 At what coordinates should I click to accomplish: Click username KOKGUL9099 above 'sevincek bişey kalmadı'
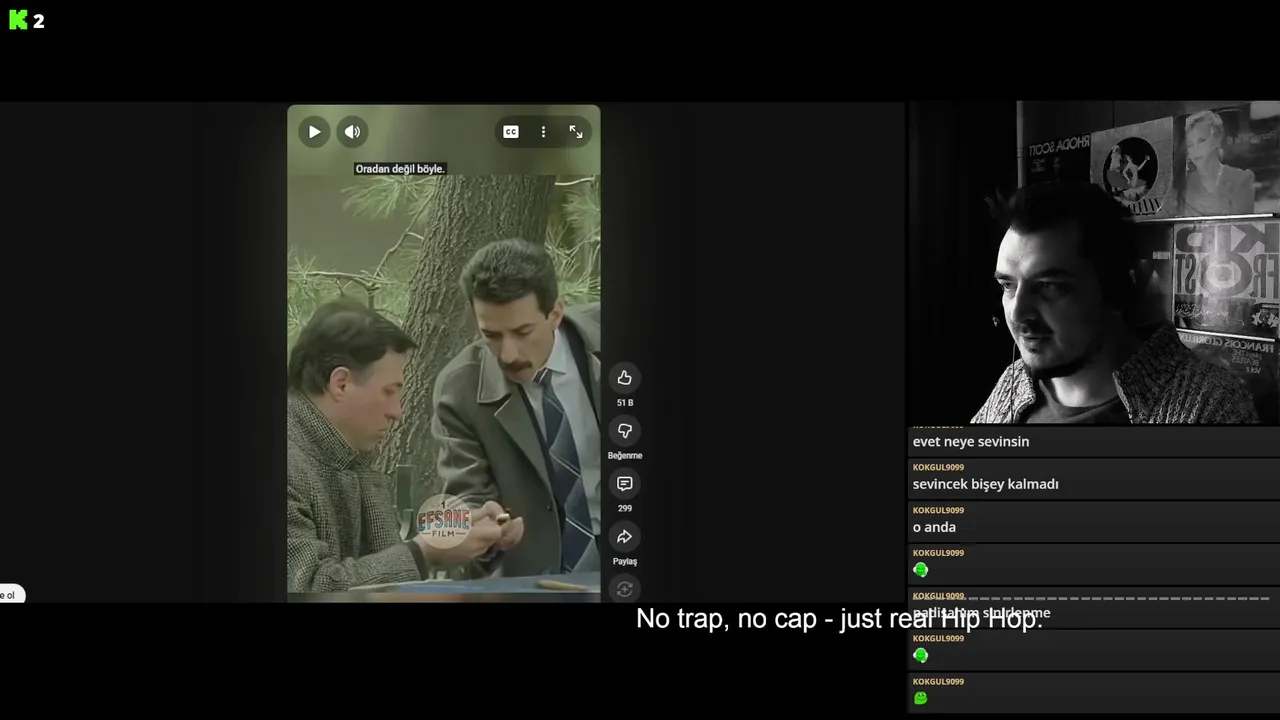(938, 467)
